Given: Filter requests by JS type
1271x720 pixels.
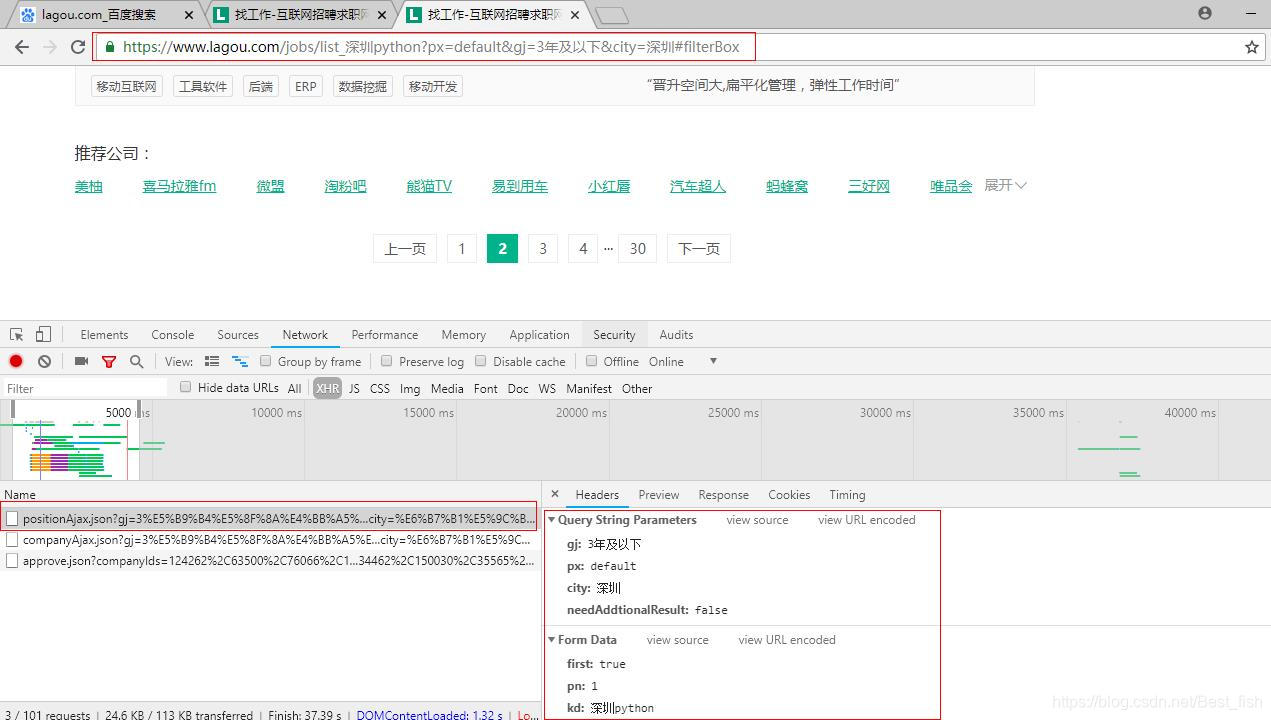Looking at the screenshot, I should click(x=354, y=388).
